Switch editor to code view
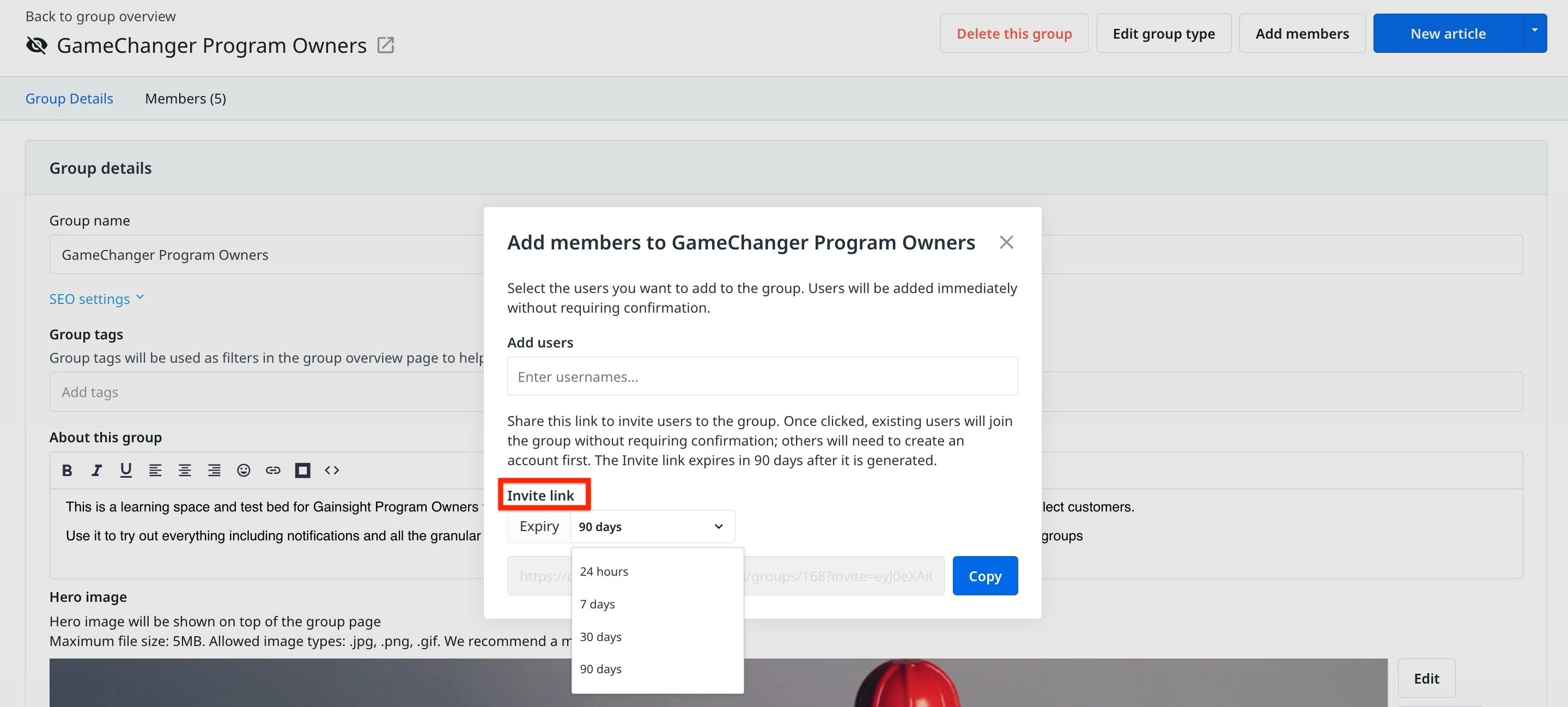1568x707 pixels. pos(332,470)
